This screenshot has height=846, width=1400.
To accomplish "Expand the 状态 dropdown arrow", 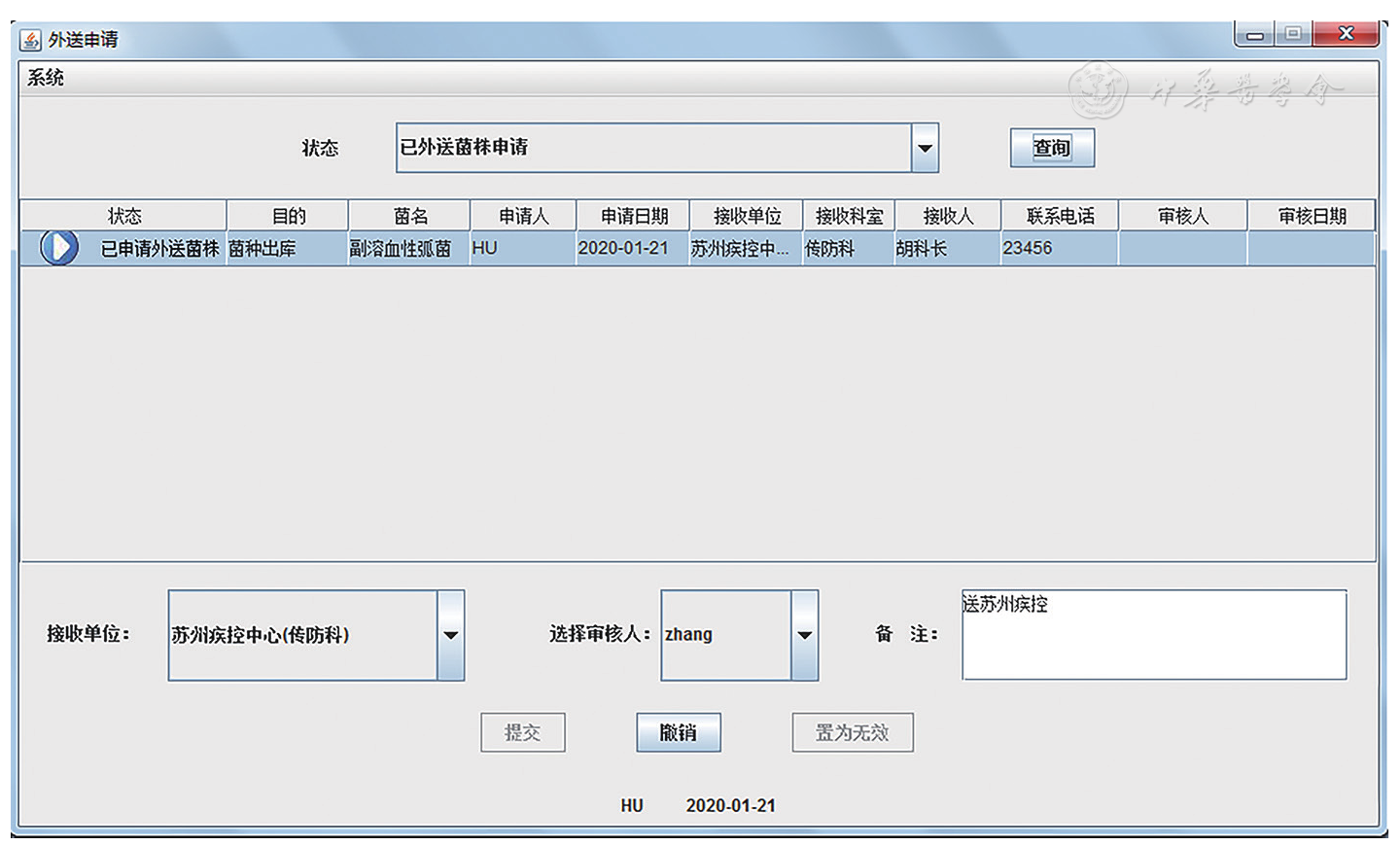I will pyautogui.click(x=925, y=148).
